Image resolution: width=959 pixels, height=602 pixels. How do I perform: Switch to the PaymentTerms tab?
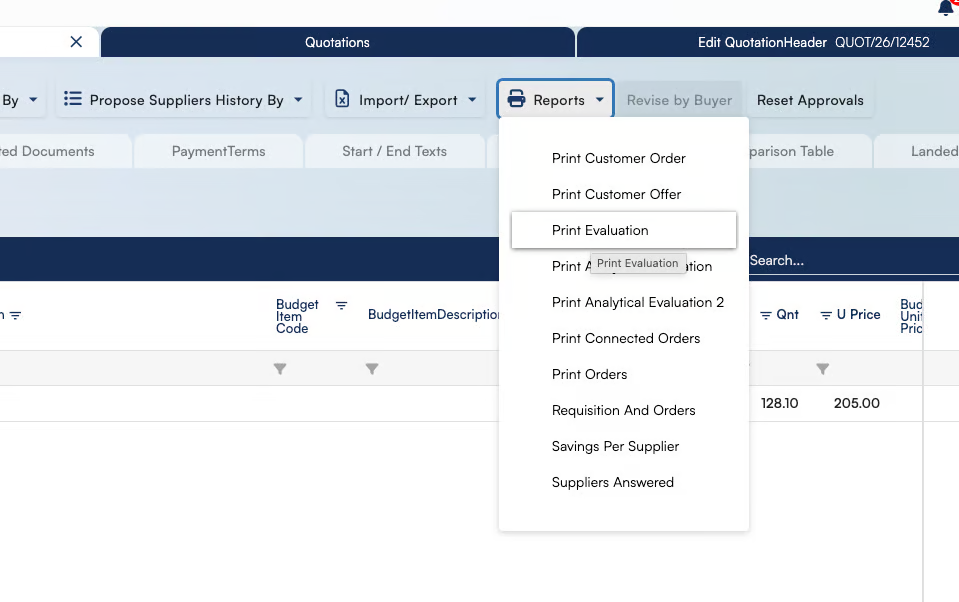(x=218, y=151)
